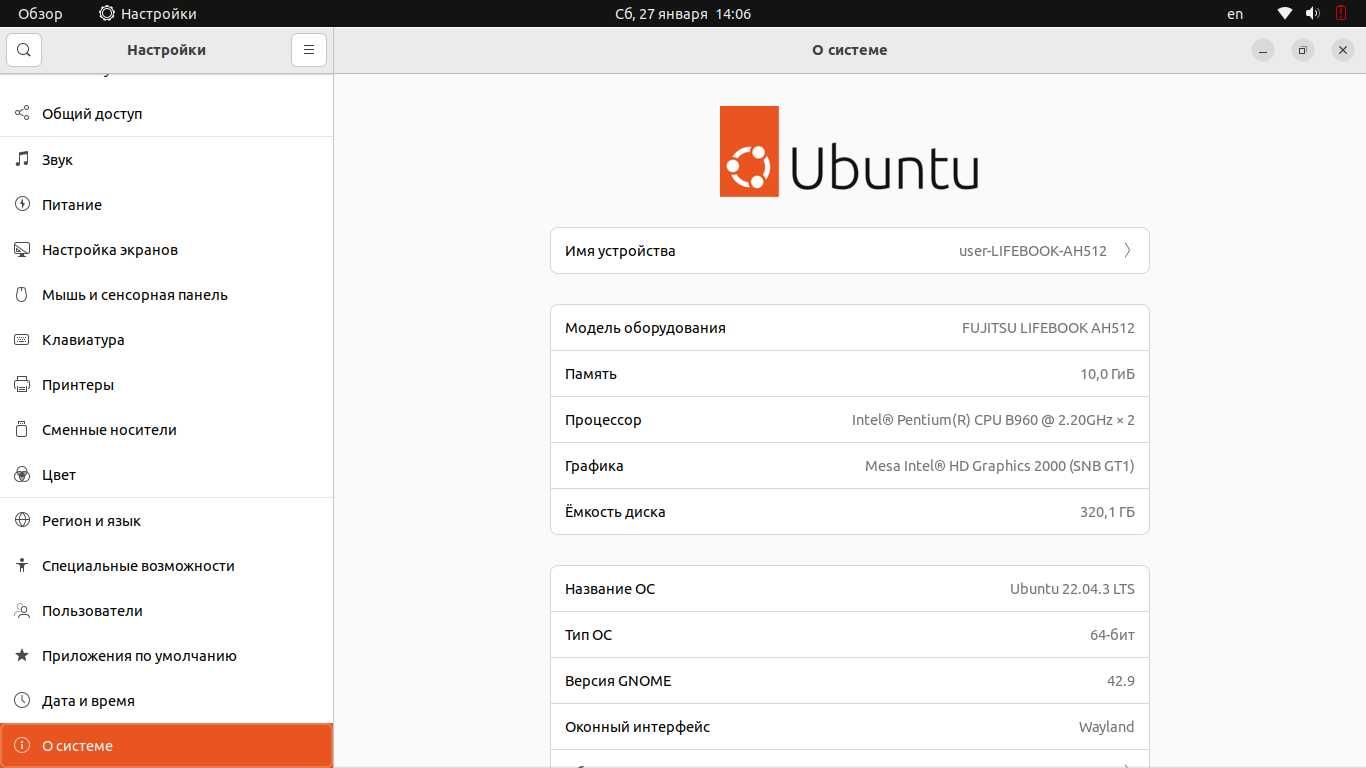Screen dimensions: 1366x768
Task: Maximize or restore the Settings window
Action: point(1303,50)
